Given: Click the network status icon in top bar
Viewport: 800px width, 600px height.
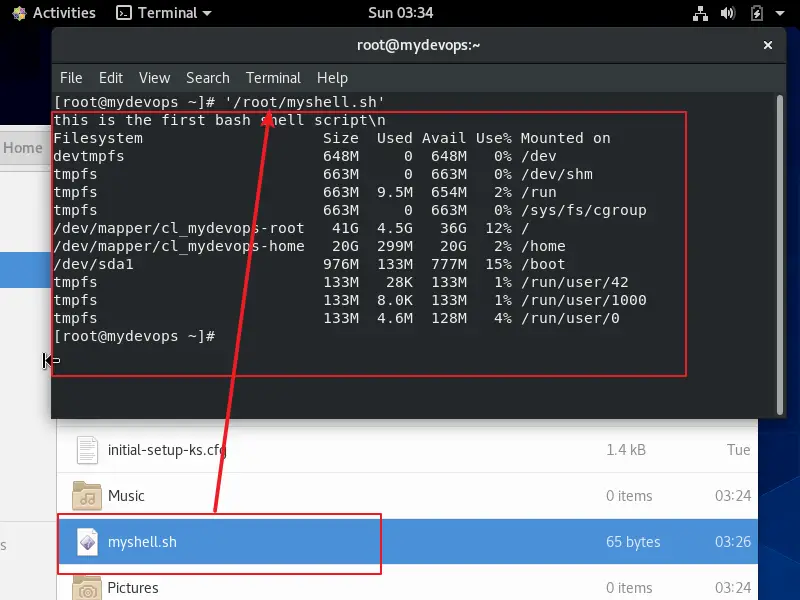Looking at the screenshot, I should pos(700,13).
